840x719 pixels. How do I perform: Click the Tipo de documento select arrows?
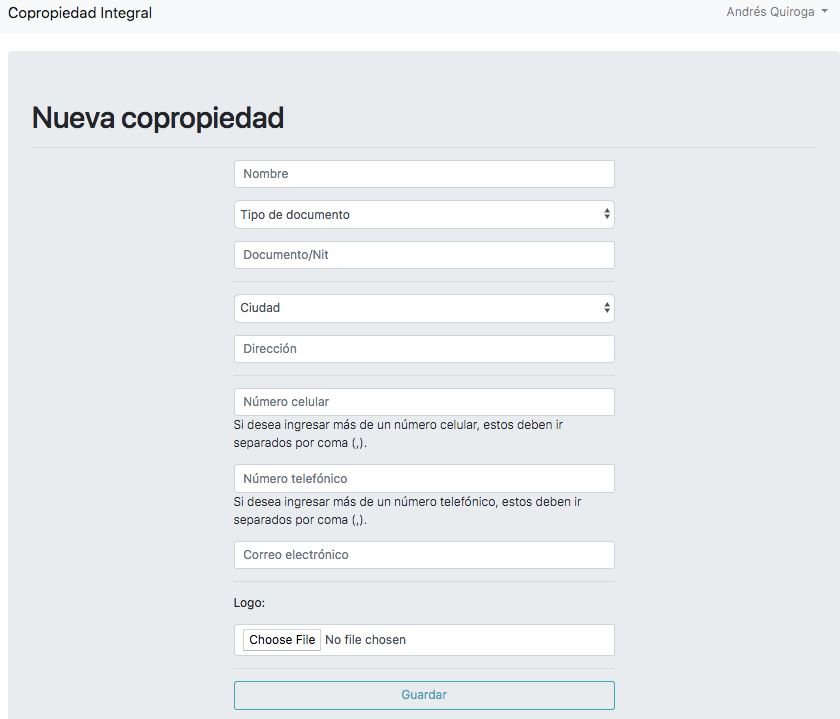[606, 214]
